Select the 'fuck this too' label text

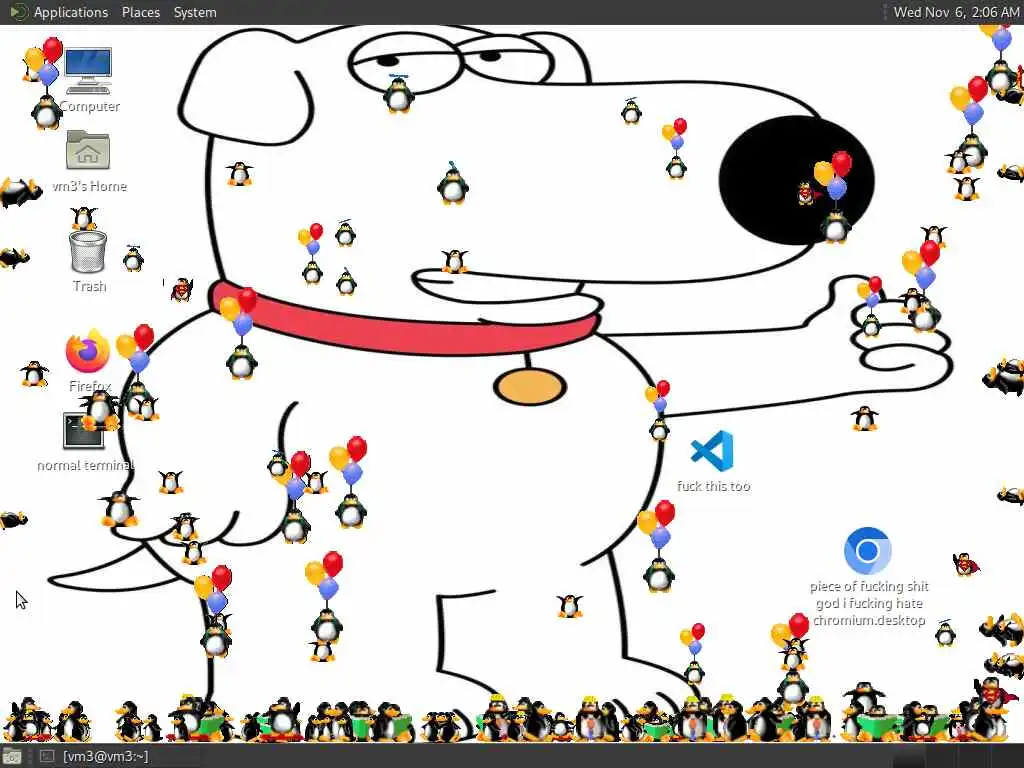pyautogui.click(x=713, y=486)
